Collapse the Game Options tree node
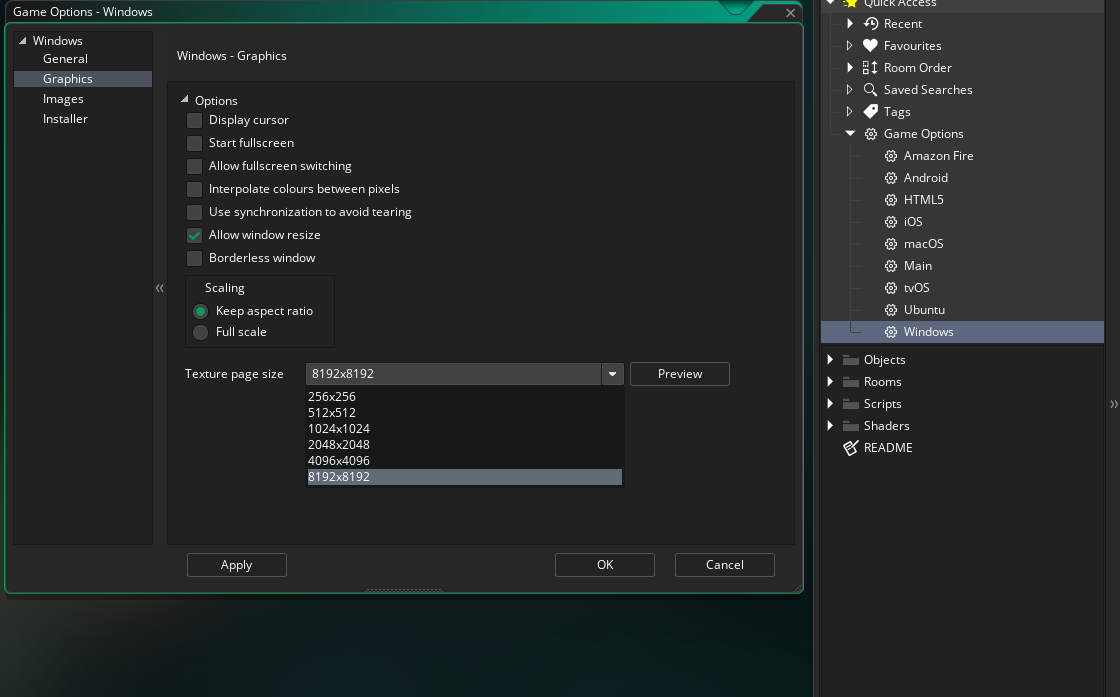 850,134
